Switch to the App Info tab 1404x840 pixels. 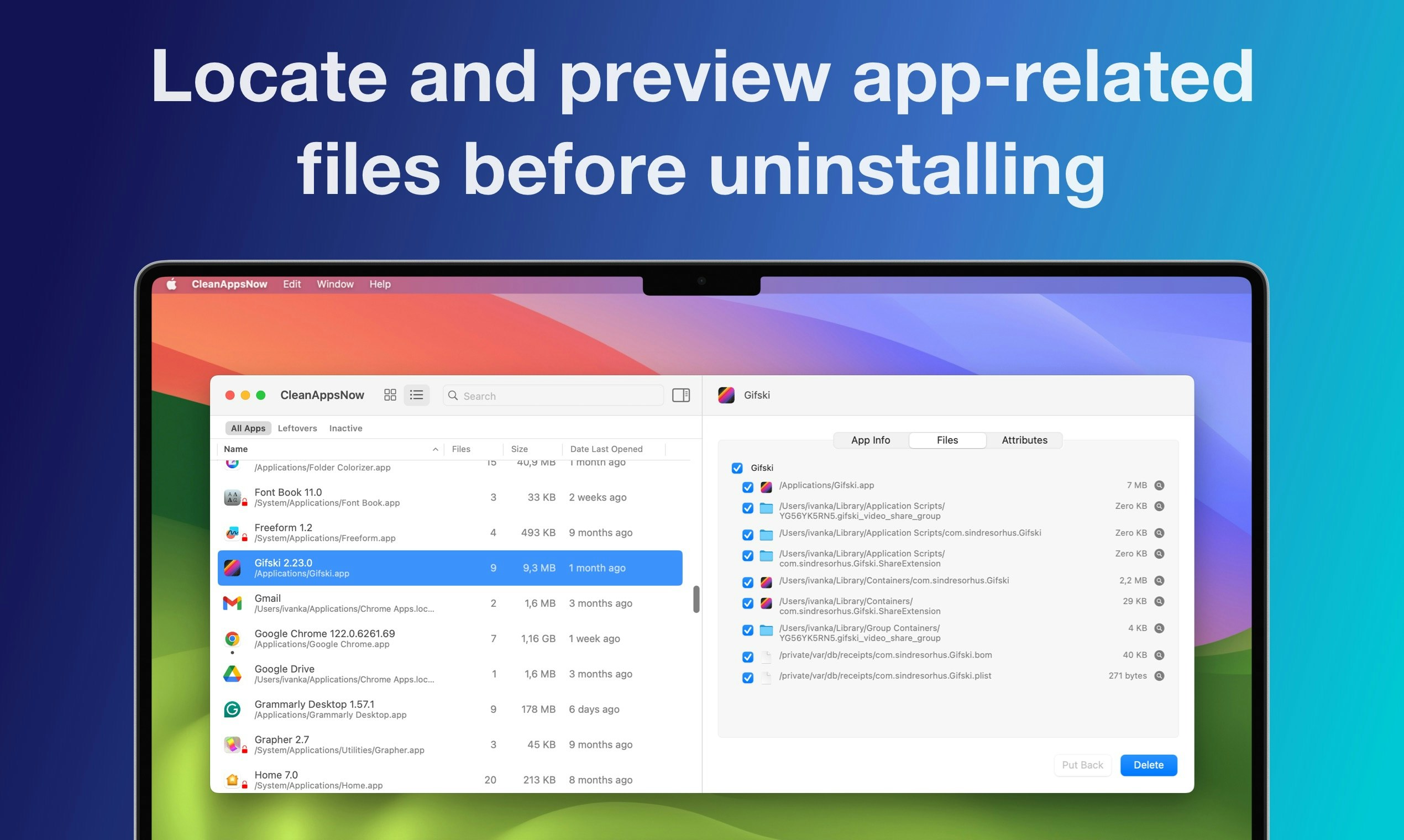coord(871,440)
